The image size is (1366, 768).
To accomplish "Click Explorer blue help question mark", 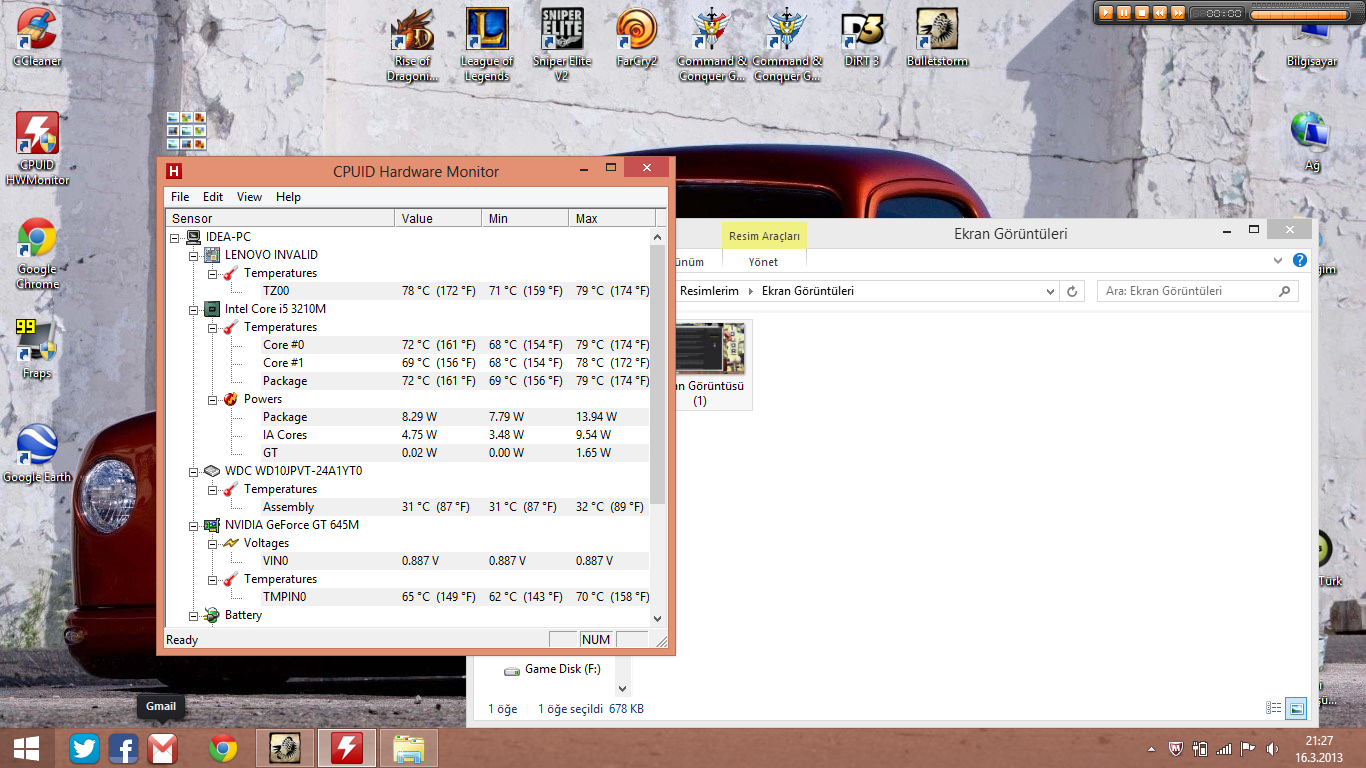I will click(x=1299, y=260).
